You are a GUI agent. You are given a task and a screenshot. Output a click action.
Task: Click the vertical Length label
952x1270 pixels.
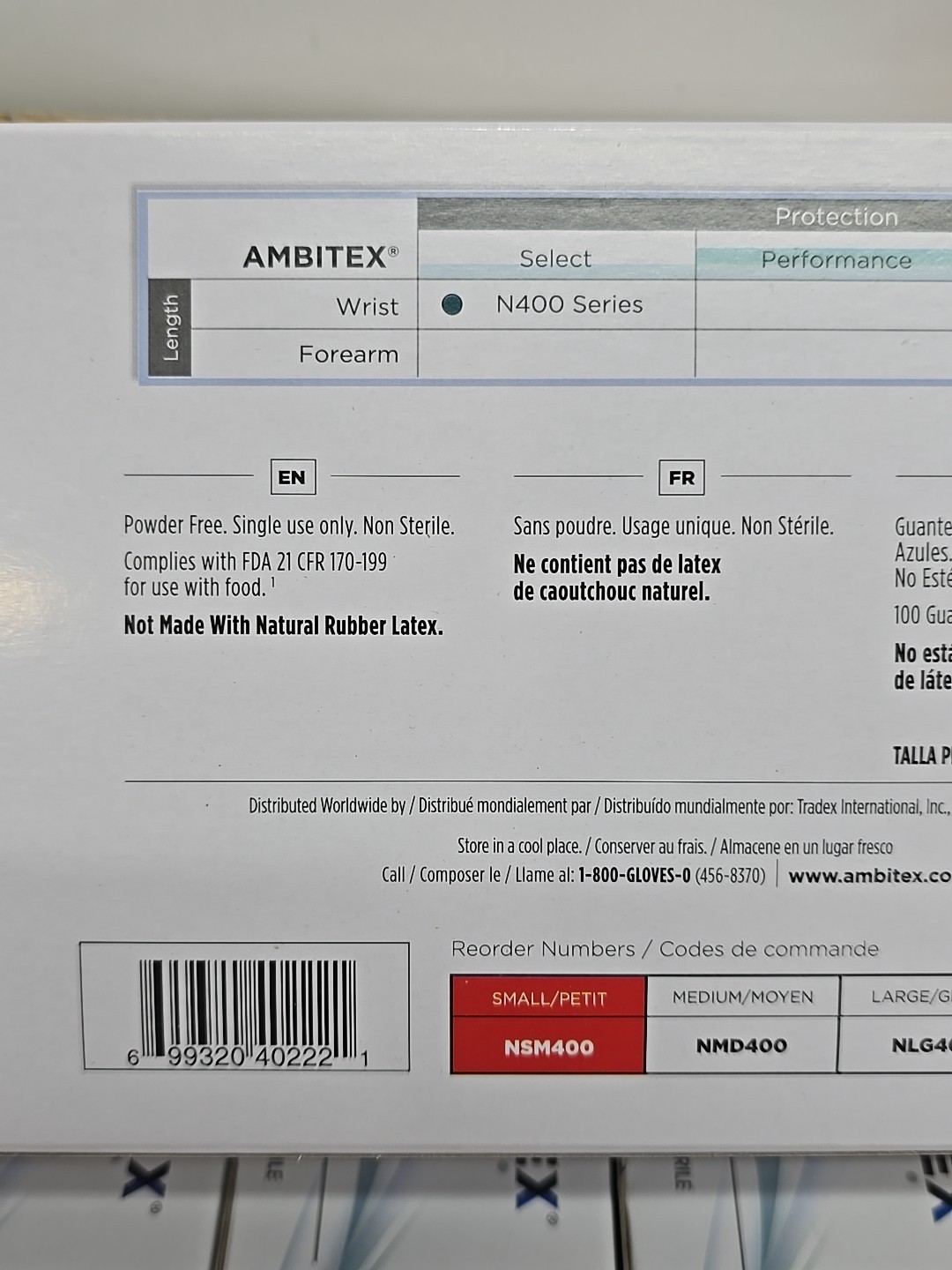pyautogui.click(x=171, y=327)
